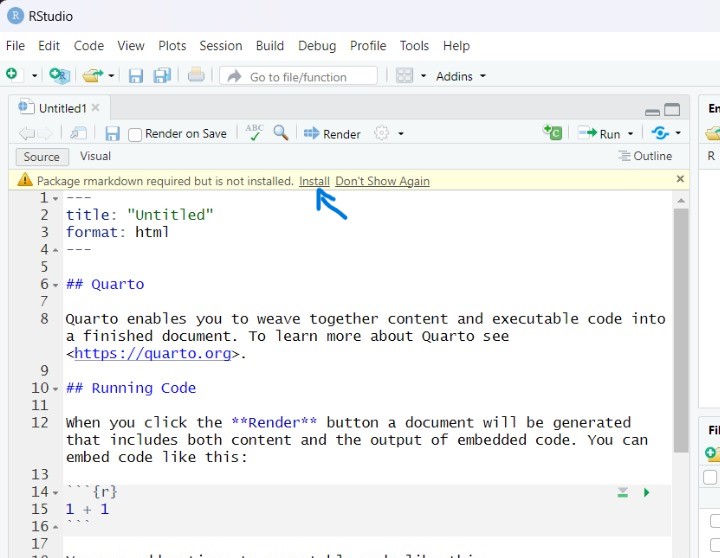Open the Tools menu
This screenshot has width=720, height=558.
tap(414, 46)
